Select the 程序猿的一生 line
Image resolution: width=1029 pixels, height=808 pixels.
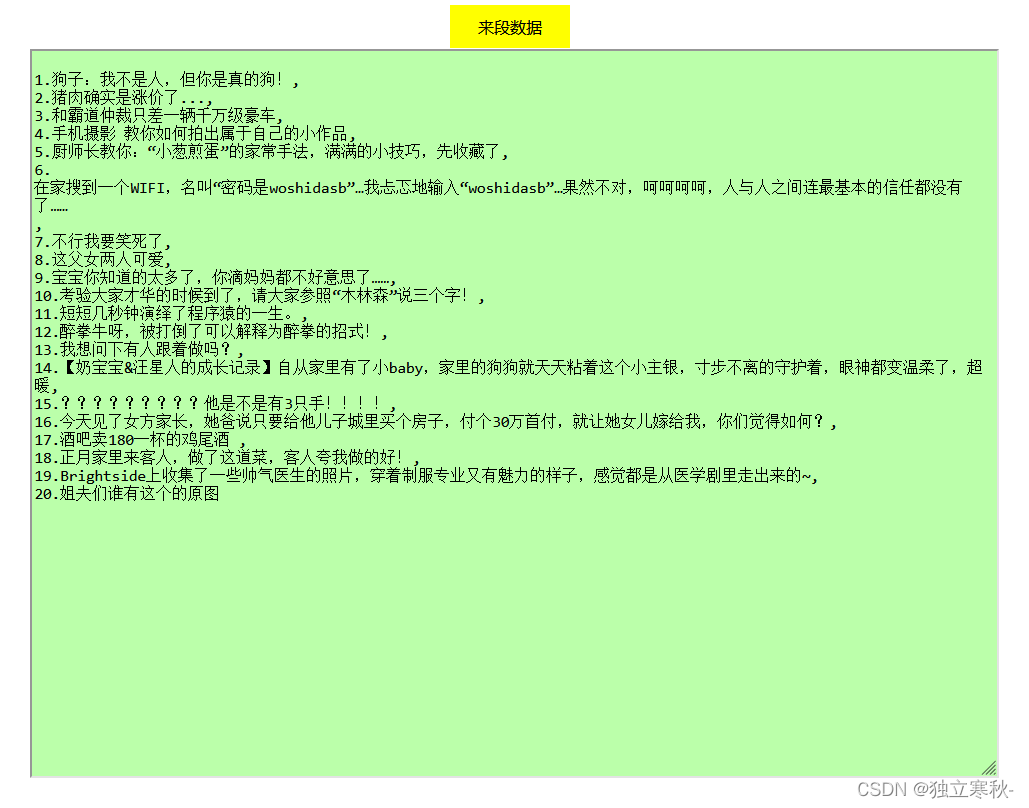170,314
